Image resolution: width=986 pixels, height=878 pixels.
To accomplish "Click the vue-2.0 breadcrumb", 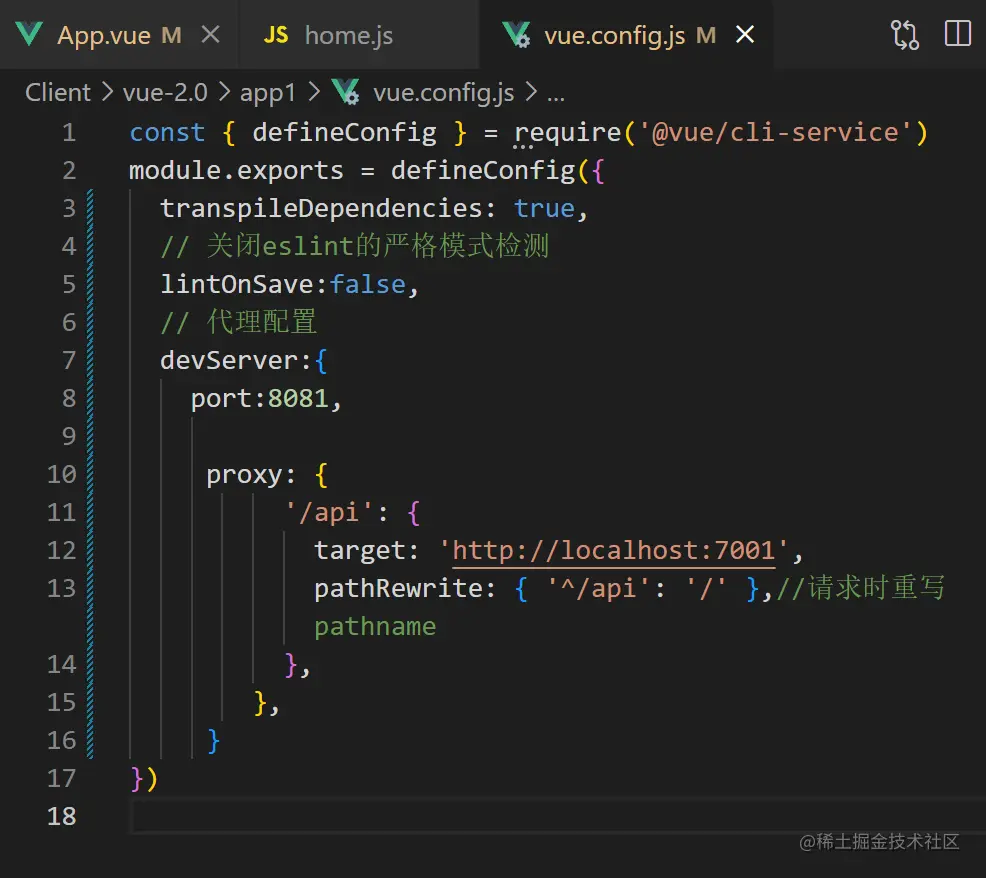I will (165, 93).
